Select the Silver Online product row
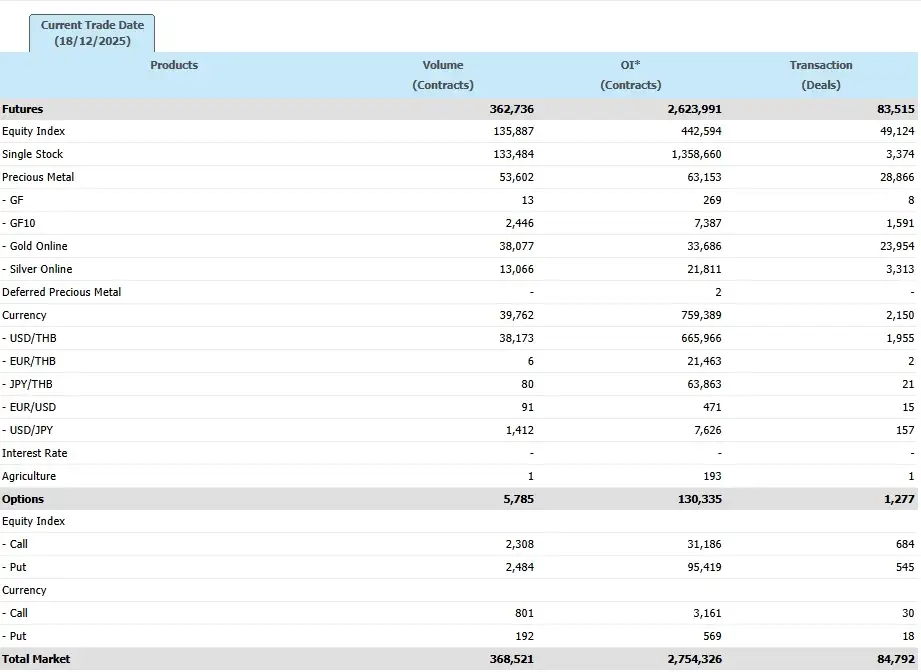This screenshot has width=921, height=672. pos(40,270)
